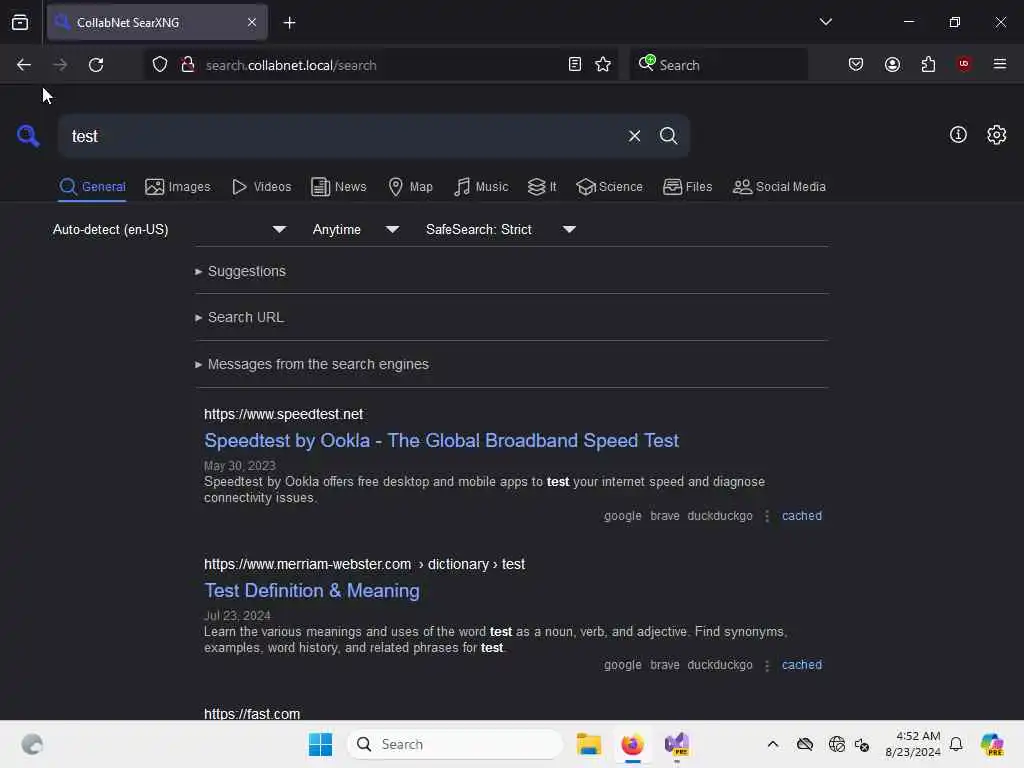Click the Firefox address bar
Screen dimensions: 1024x768
pos(379,65)
